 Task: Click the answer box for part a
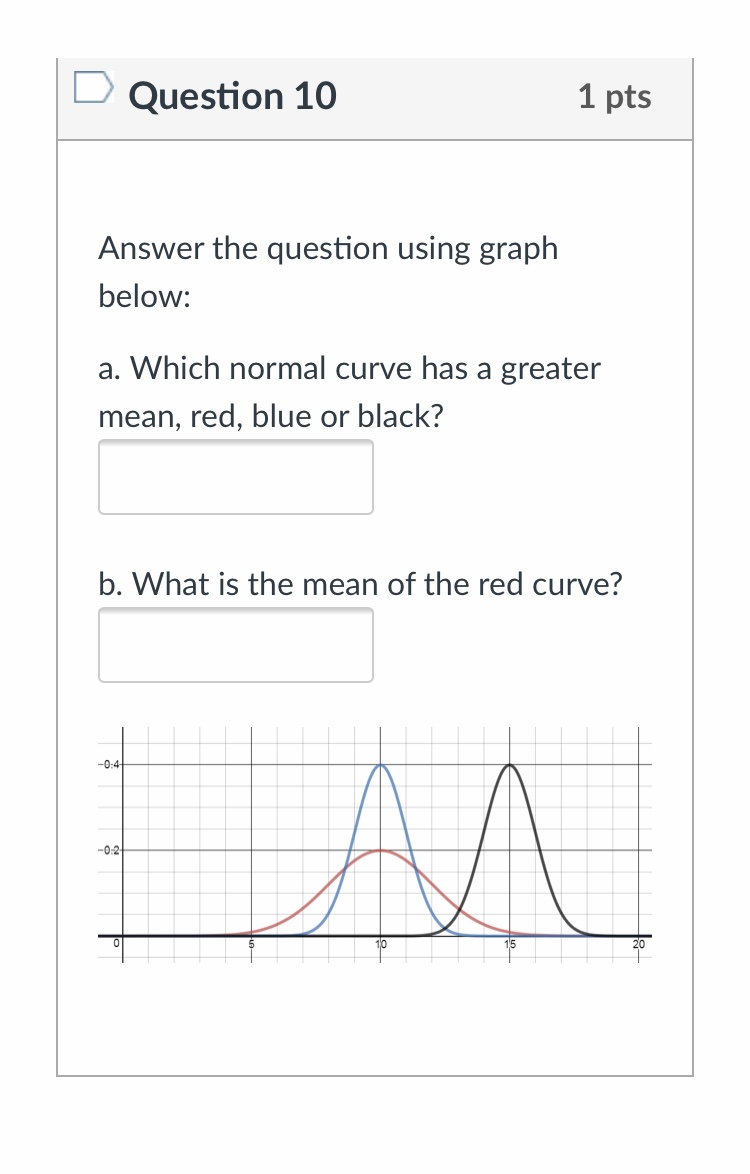point(236,477)
